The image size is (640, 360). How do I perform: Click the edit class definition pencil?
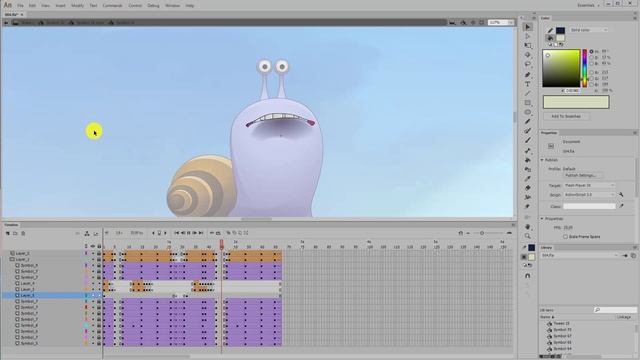pyautogui.click(x=621, y=206)
